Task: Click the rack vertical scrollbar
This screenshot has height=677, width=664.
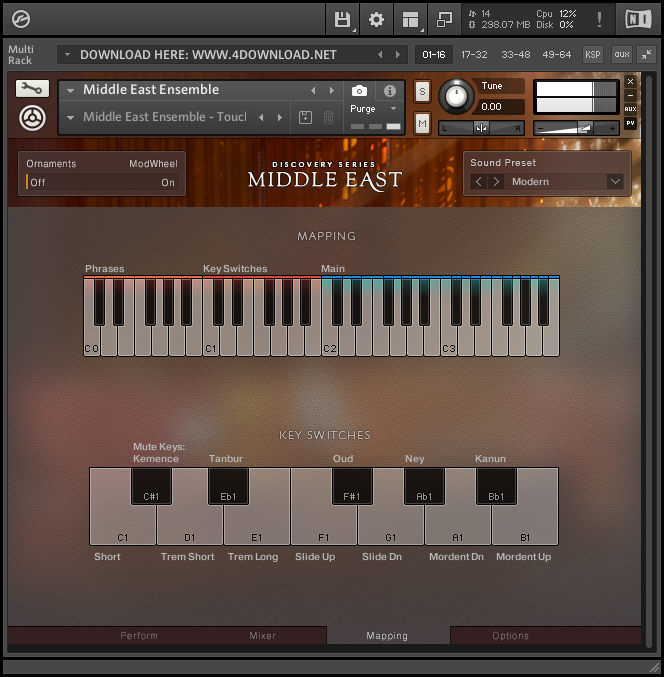Action: pos(649,363)
